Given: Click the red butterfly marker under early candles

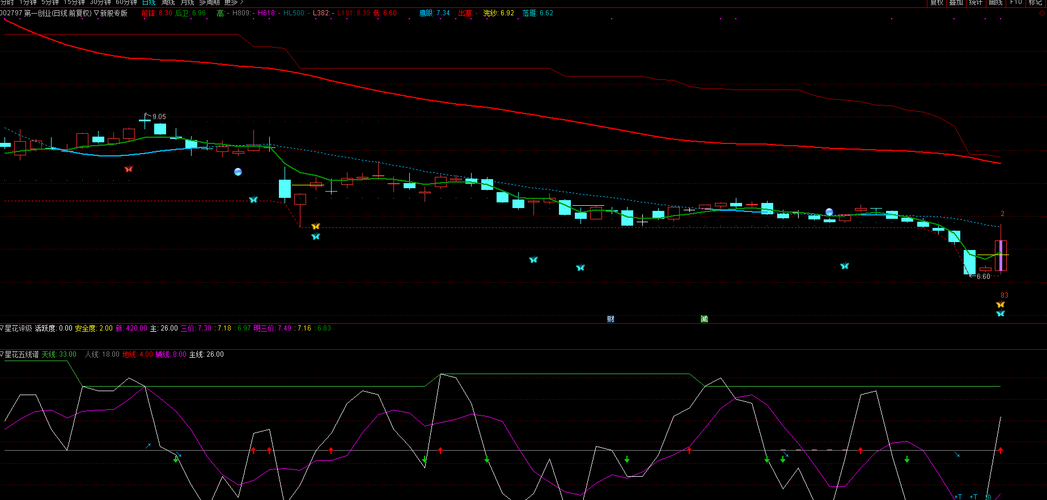Looking at the screenshot, I should pyautogui.click(x=129, y=170).
